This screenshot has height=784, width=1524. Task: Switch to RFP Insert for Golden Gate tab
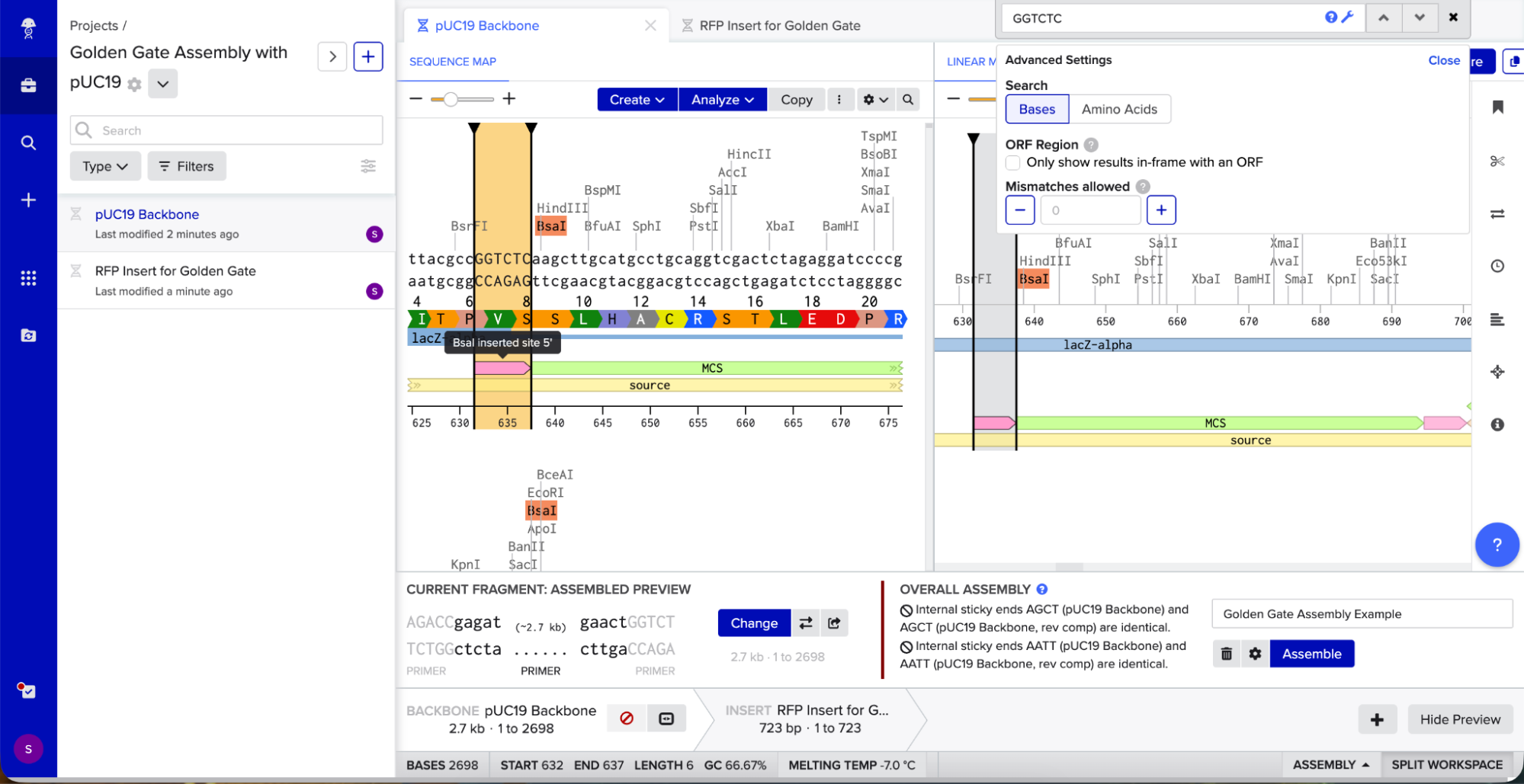[x=780, y=25]
